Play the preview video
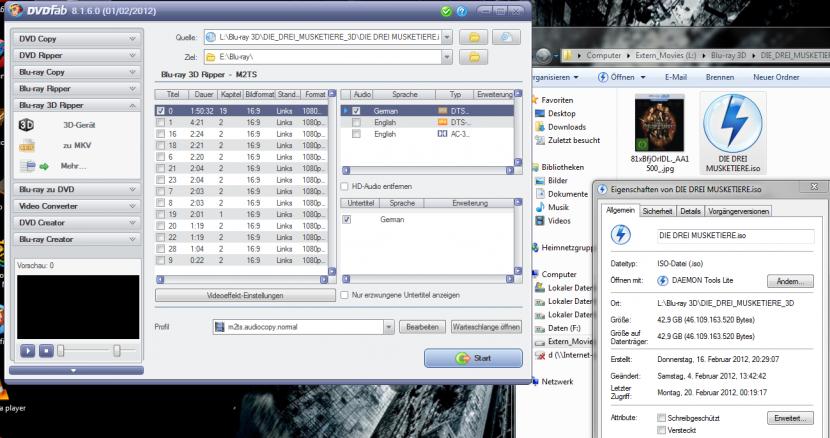 pos(28,351)
